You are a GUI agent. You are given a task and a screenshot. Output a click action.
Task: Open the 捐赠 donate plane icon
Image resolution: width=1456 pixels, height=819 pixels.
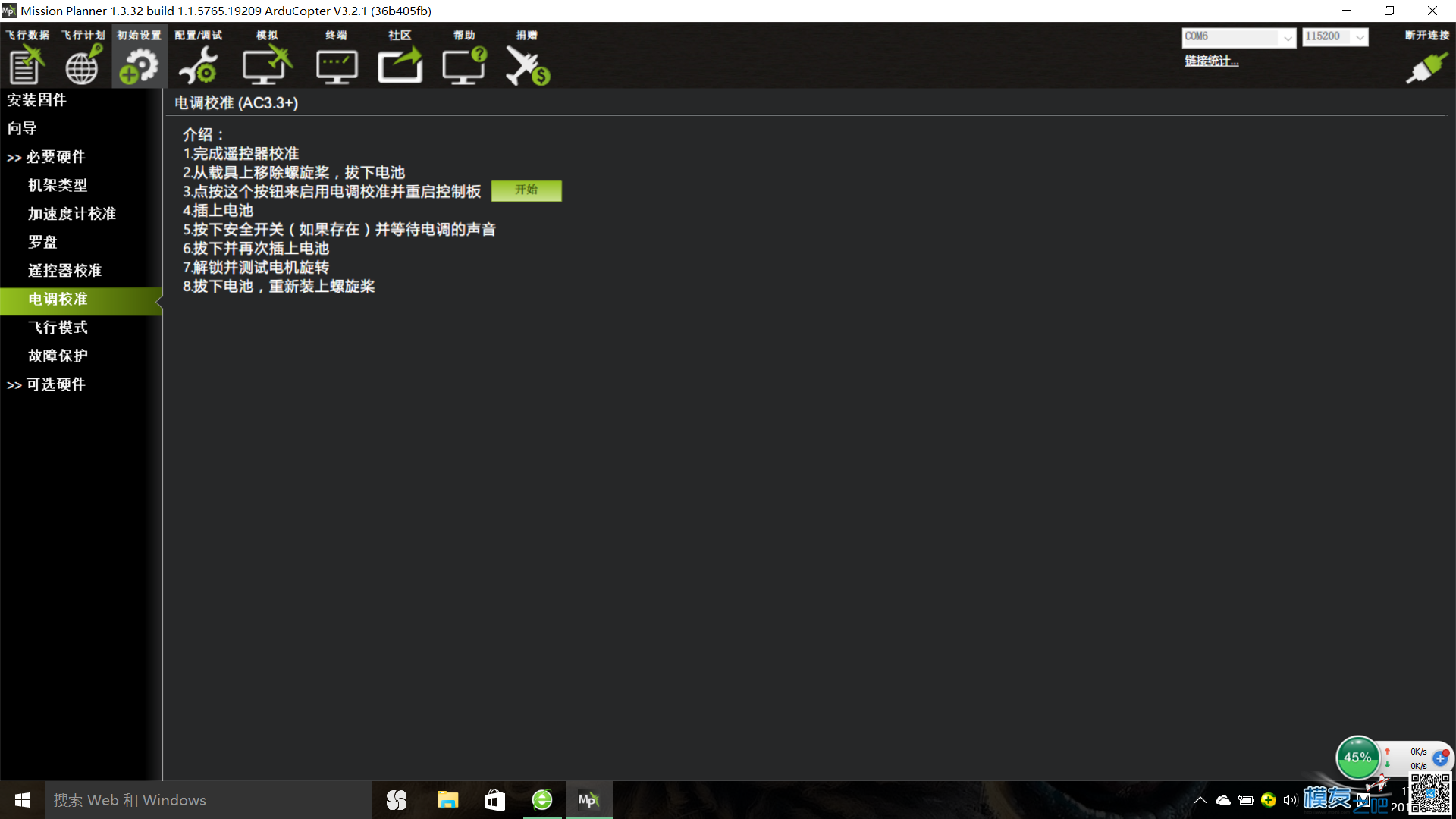[x=527, y=65]
